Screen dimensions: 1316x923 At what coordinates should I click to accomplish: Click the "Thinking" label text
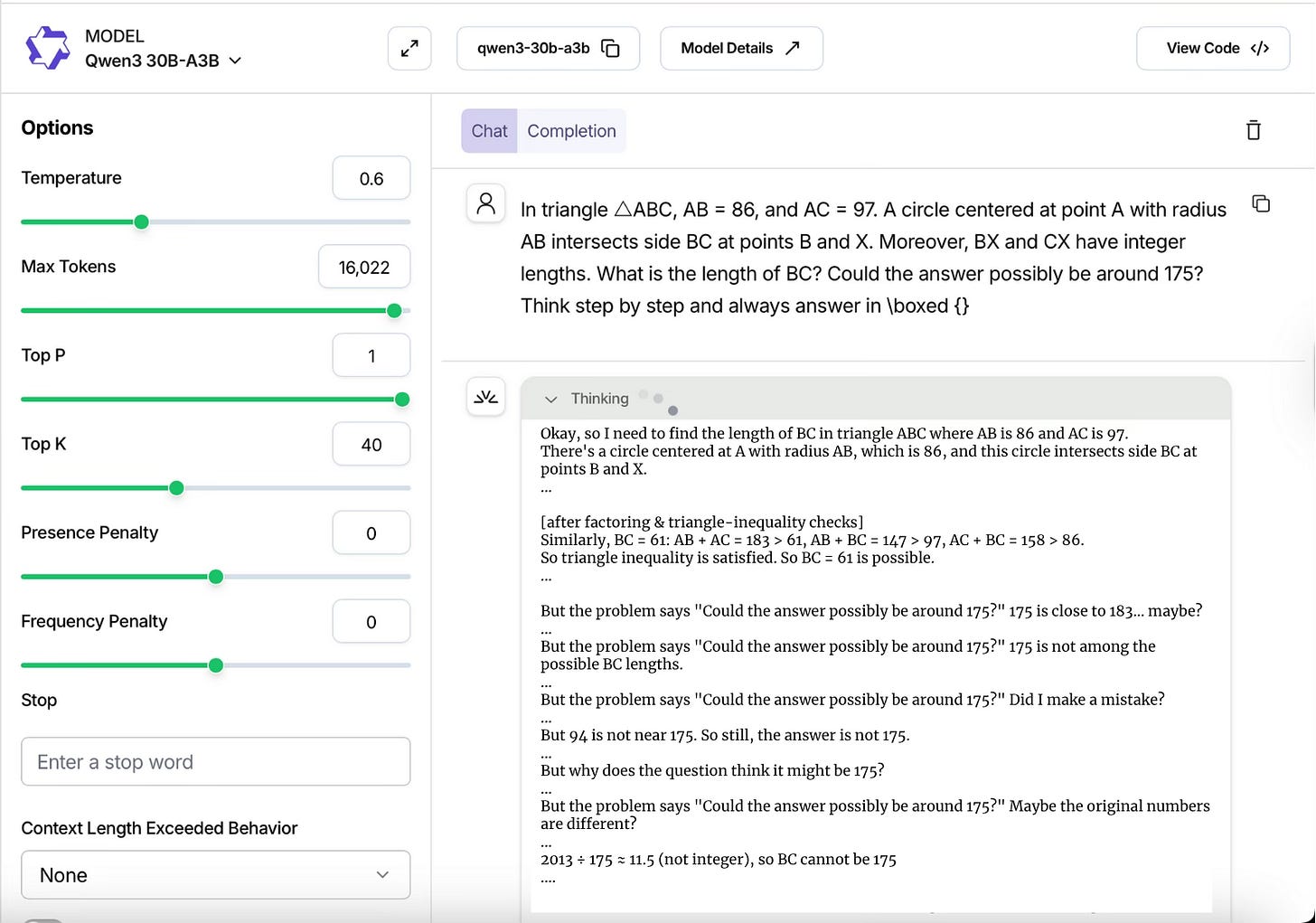(x=599, y=399)
